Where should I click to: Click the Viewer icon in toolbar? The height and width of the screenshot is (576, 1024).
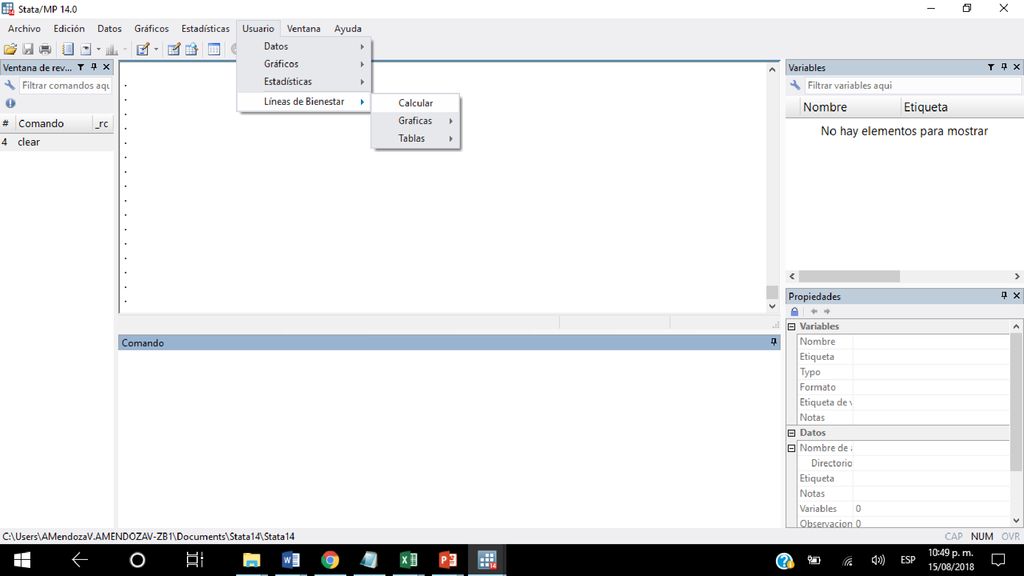86,50
